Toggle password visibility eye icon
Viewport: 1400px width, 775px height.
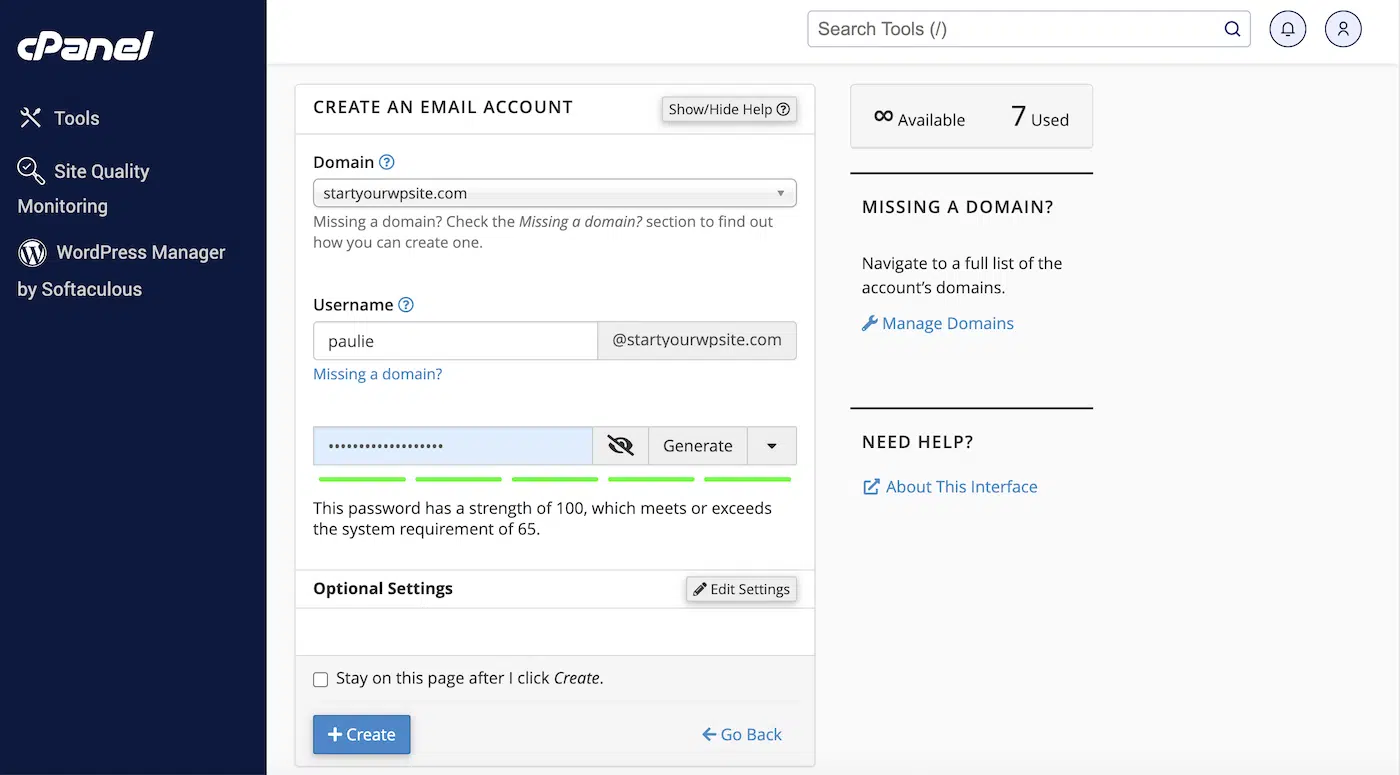point(621,446)
